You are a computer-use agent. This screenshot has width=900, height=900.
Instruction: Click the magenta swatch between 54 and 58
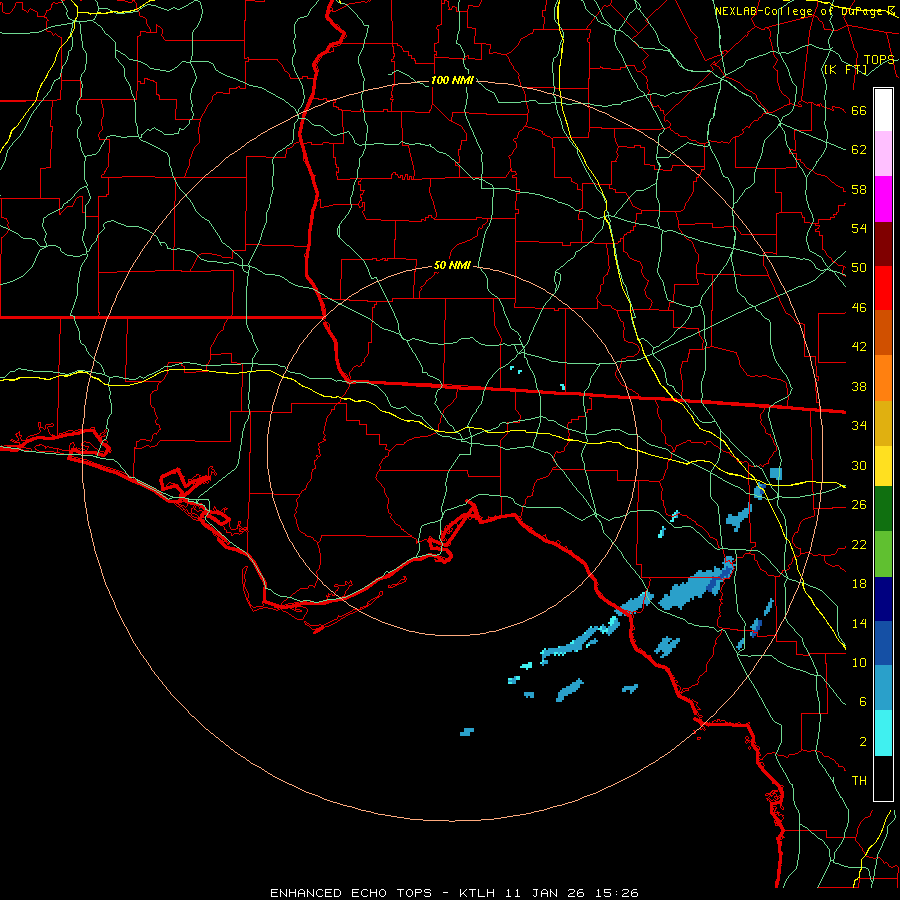pyautogui.click(x=883, y=199)
